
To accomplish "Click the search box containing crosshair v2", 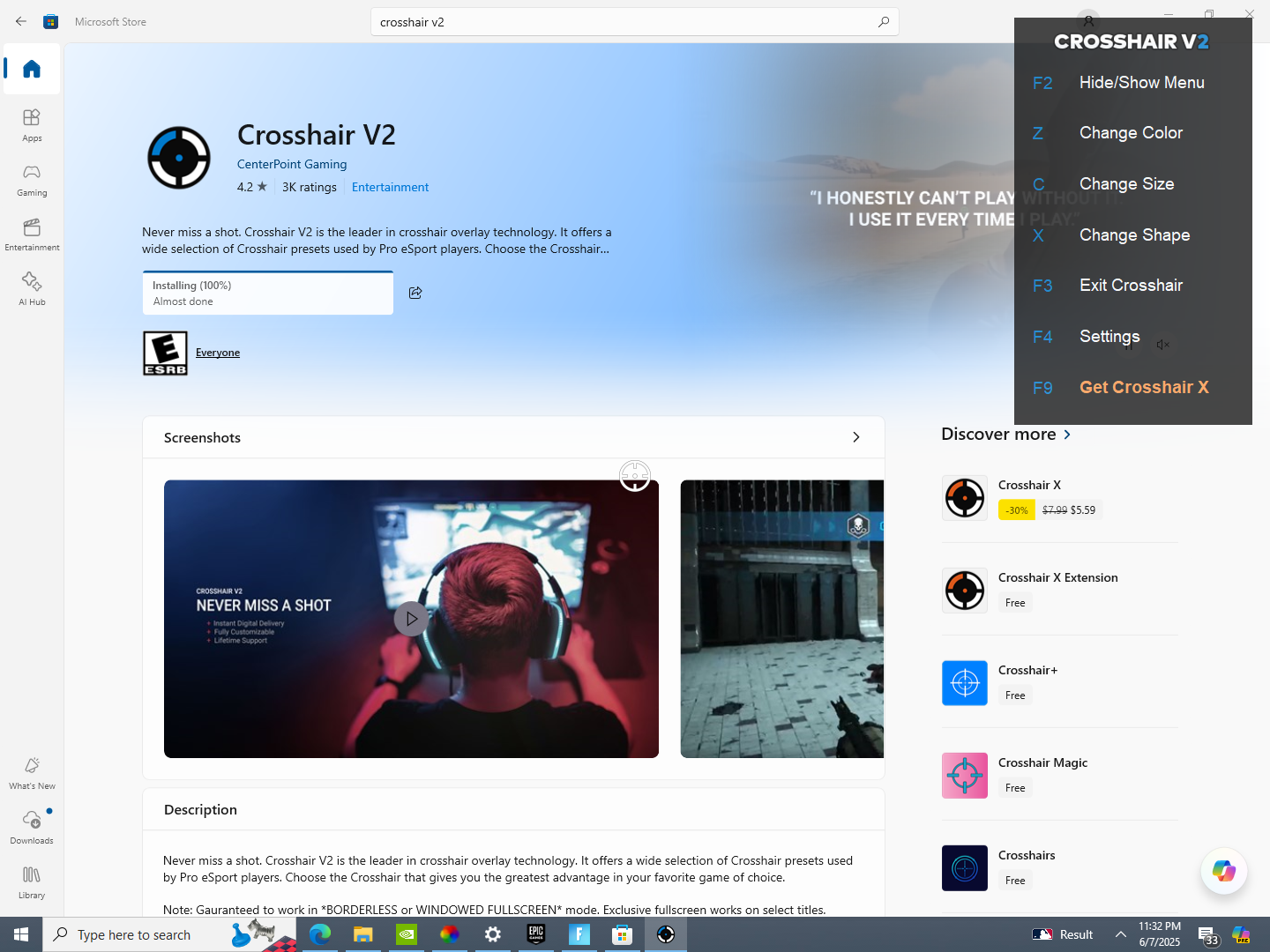I will (x=634, y=22).
